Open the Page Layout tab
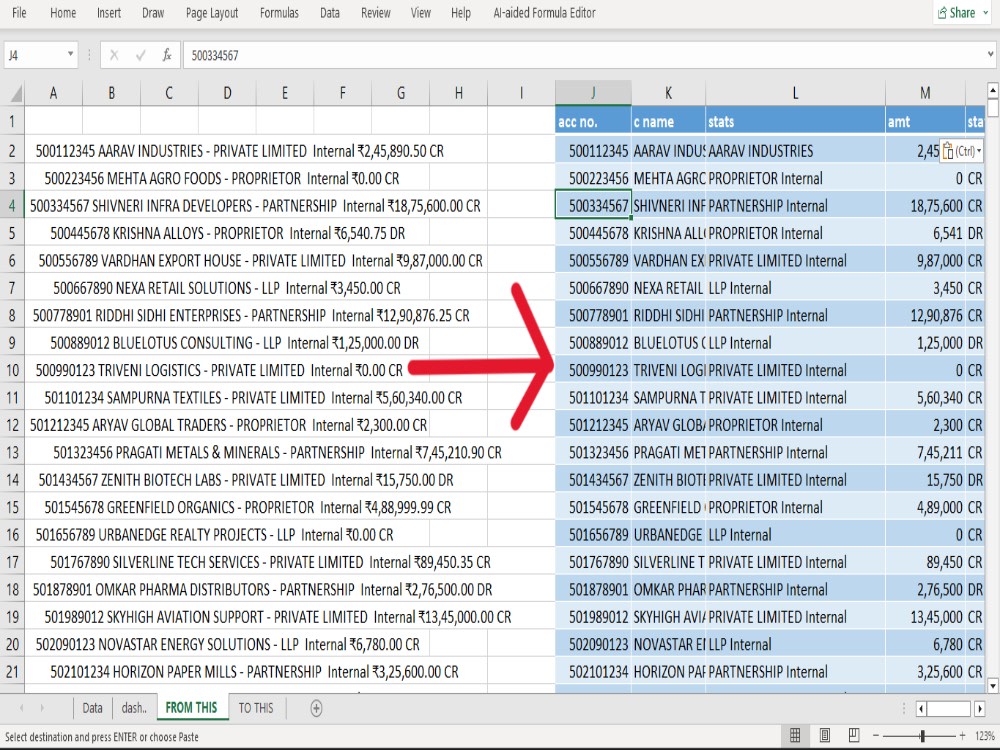Viewport: 1000px width, 750px height. [x=212, y=13]
